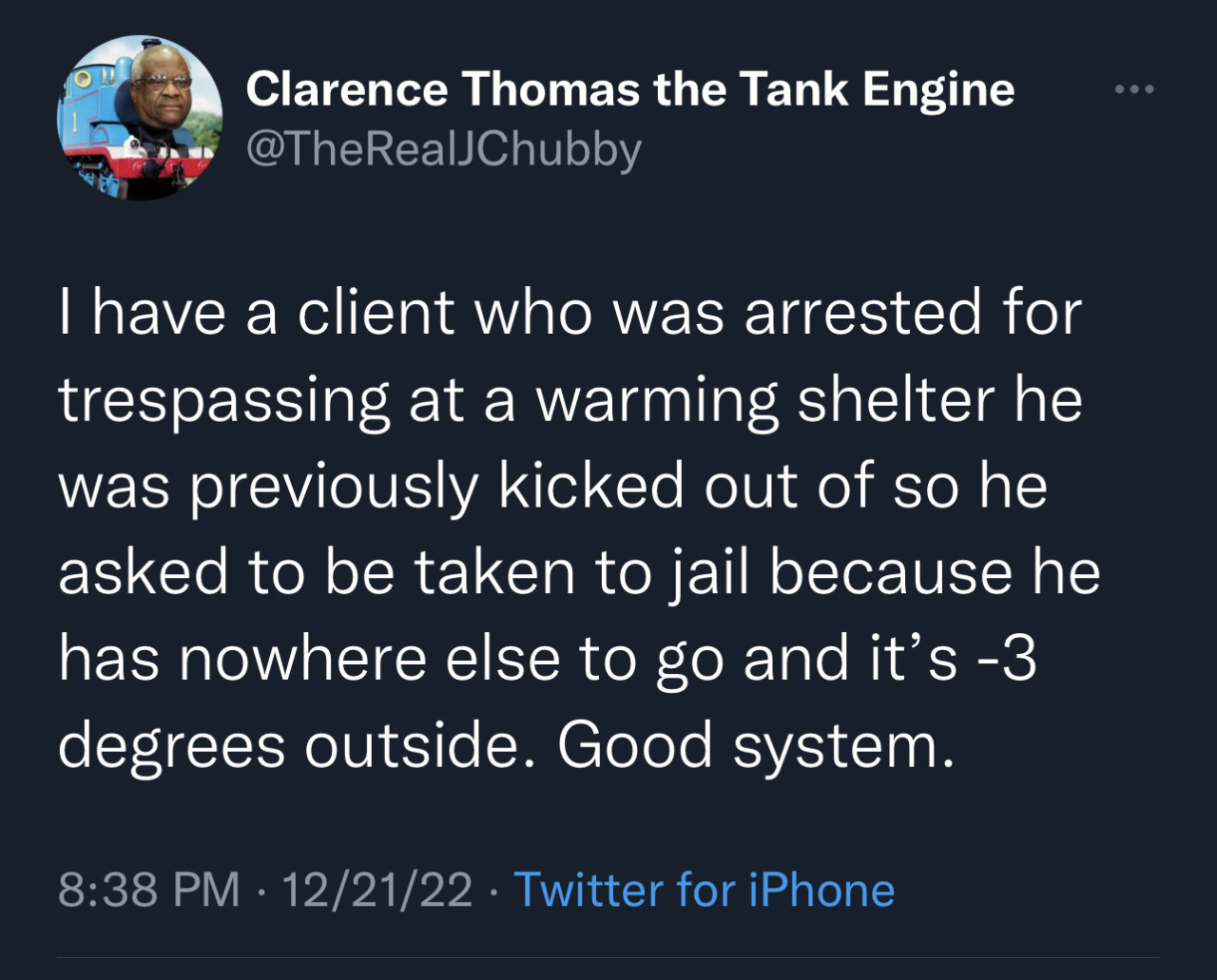This screenshot has width=1217, height=980.
Task: Click the 8:38 PM timestamp
Action: pyautogui.click(x=149, y=891)
